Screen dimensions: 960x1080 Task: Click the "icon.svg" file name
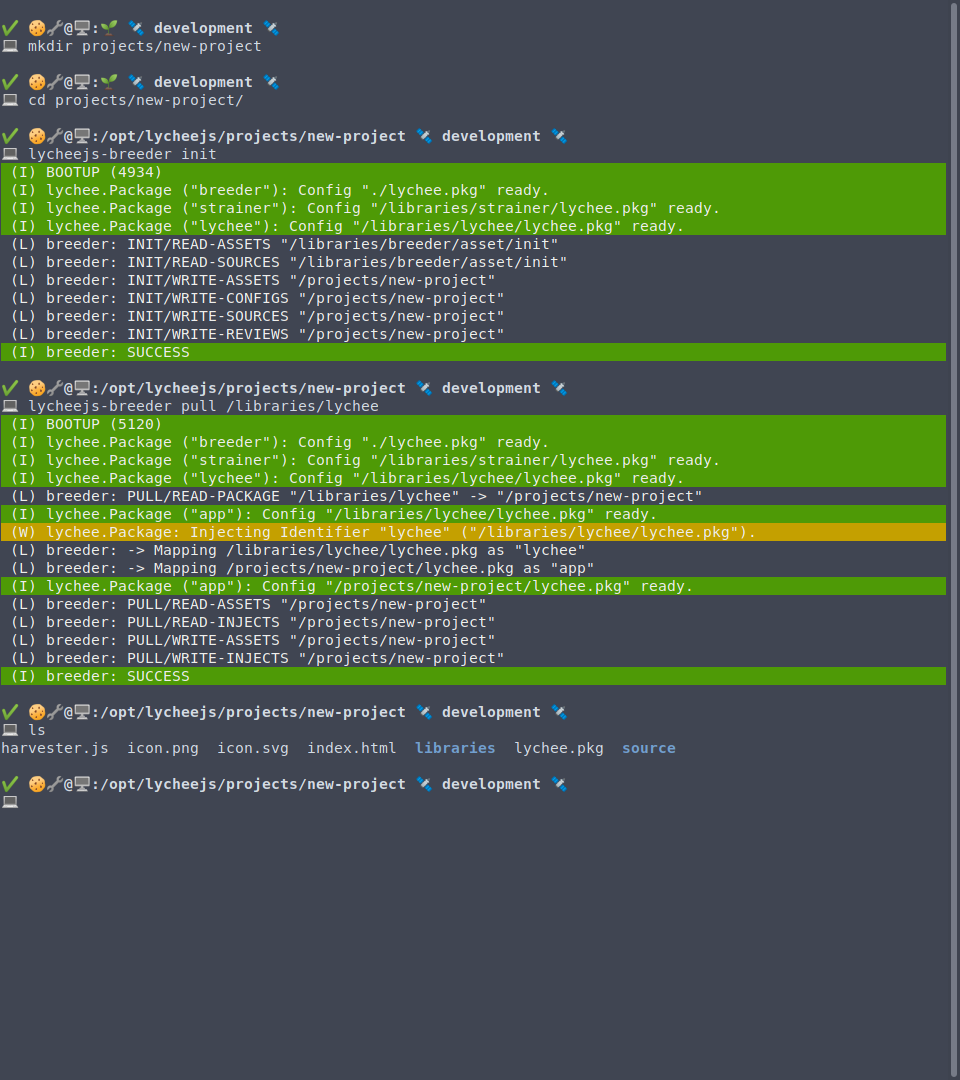point(253,748)
